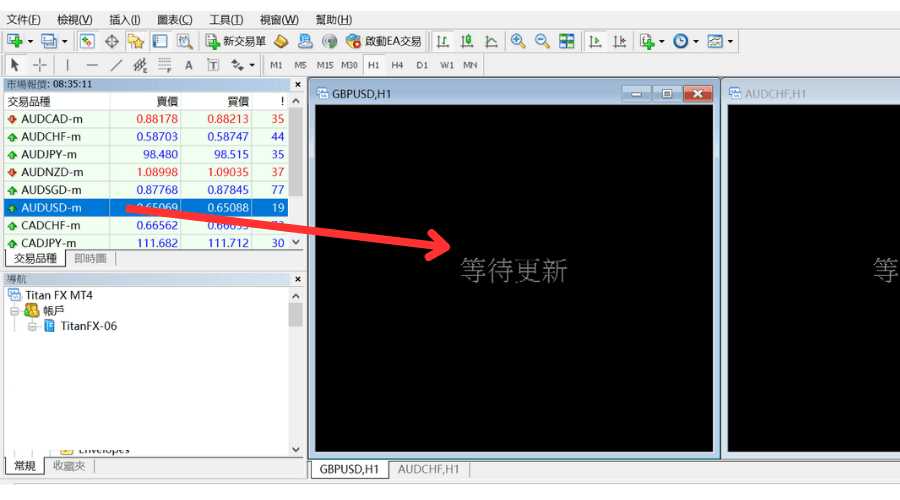The width and height of the screenshot is (900, 500).
Task: Select the crosshair cursor tool
Action: click(40, 65)
